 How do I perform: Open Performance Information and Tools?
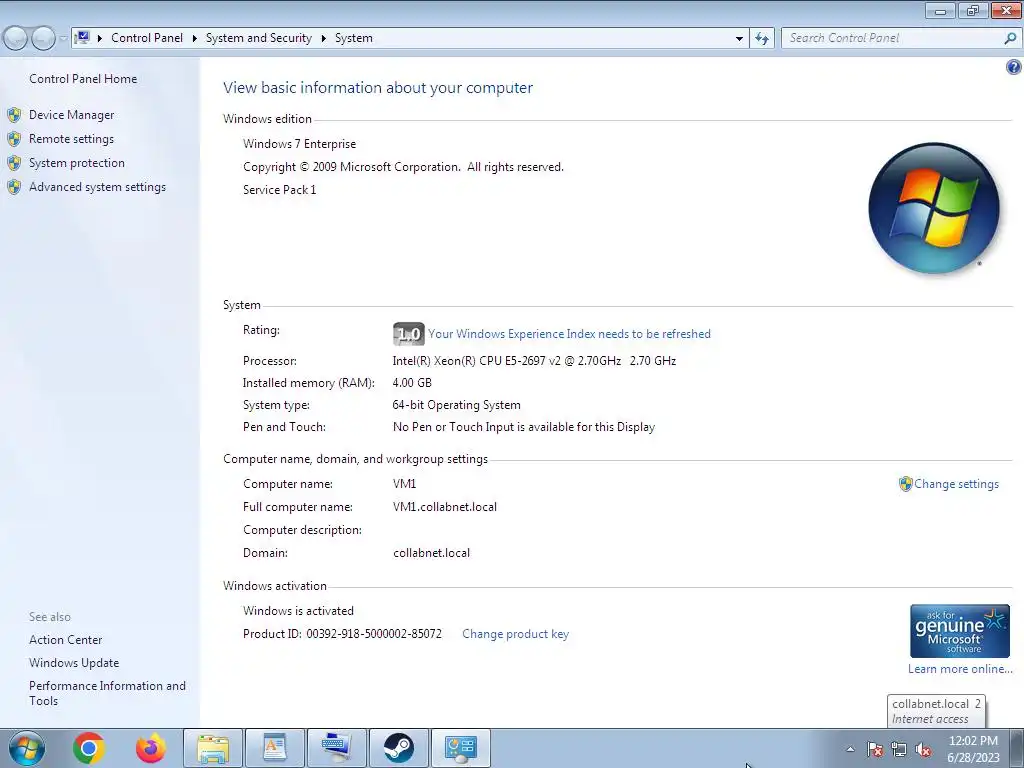(x=107, y=694)
